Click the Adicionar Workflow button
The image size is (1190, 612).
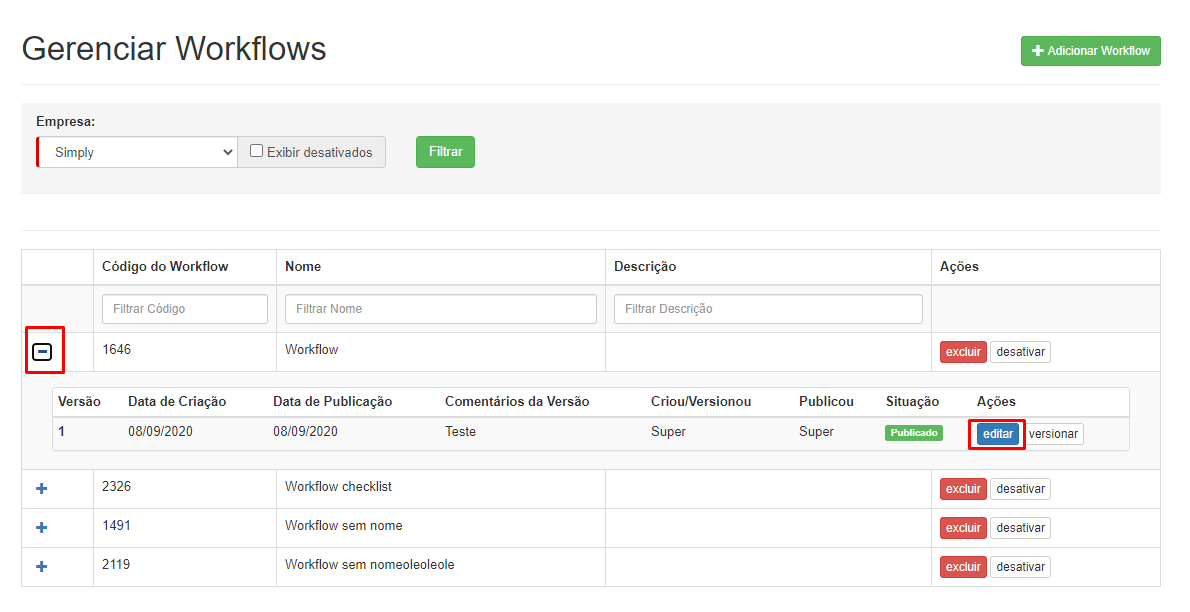[x=1091, y=51]
